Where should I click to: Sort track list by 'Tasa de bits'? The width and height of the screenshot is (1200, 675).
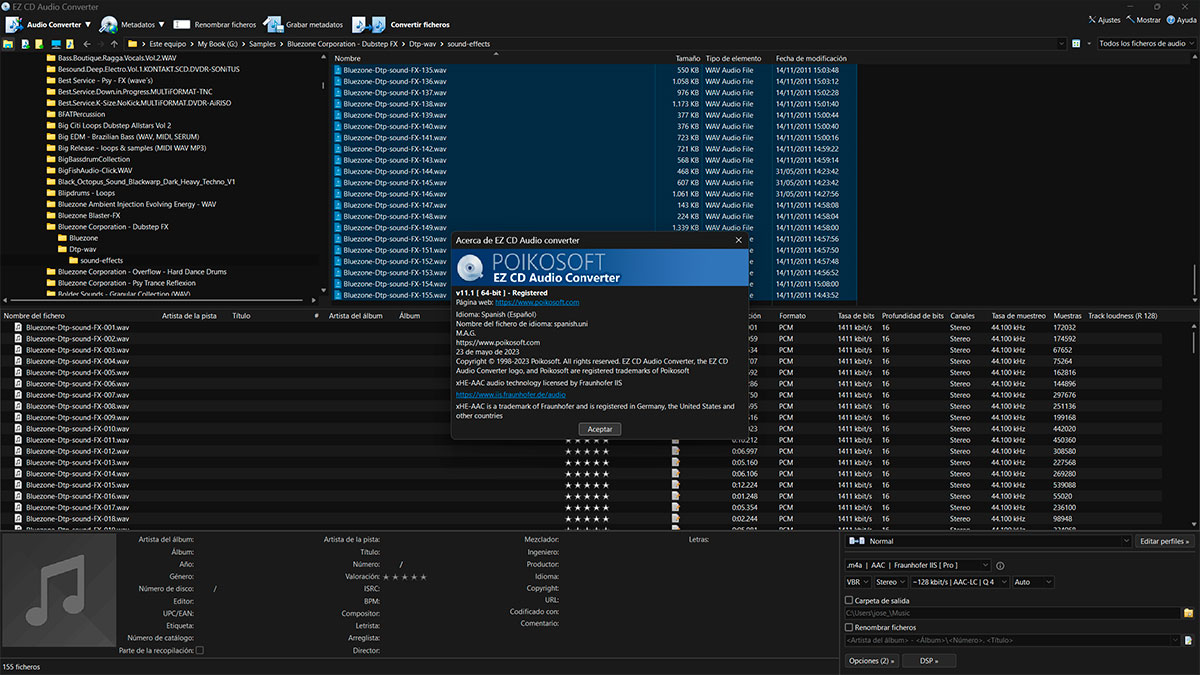[x=856, y=316]
